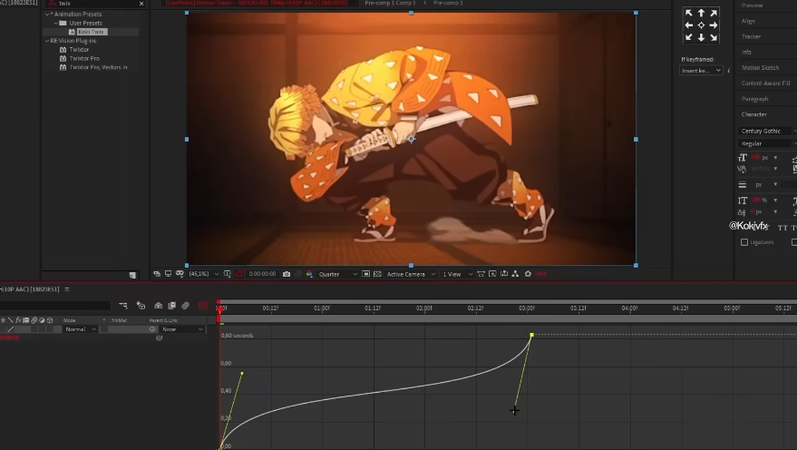Click the layer quality slash switch
The width and height of the screenshot is (797, 450).
[11, 329]
